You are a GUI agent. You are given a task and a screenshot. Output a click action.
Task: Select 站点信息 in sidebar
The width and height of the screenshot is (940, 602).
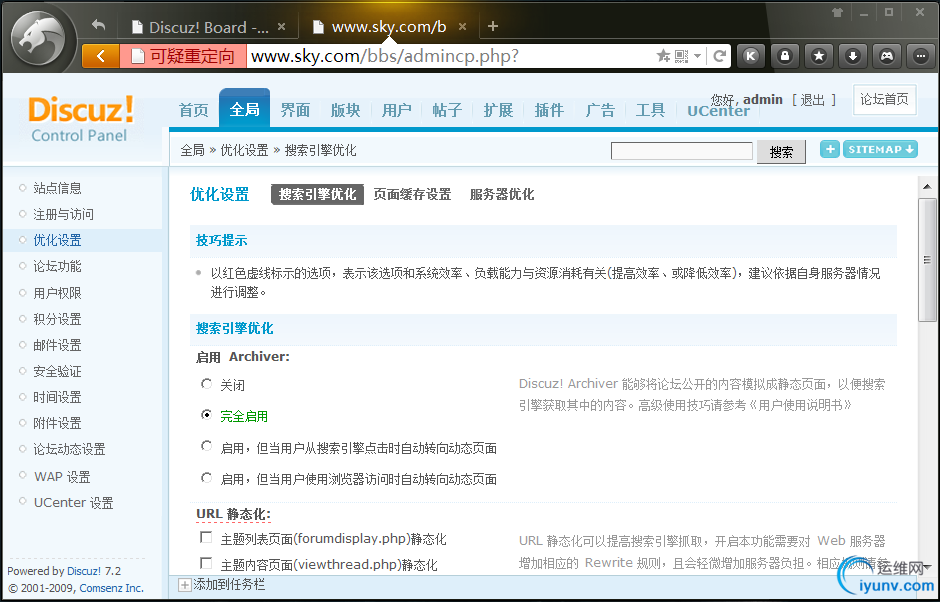[58, 188]
